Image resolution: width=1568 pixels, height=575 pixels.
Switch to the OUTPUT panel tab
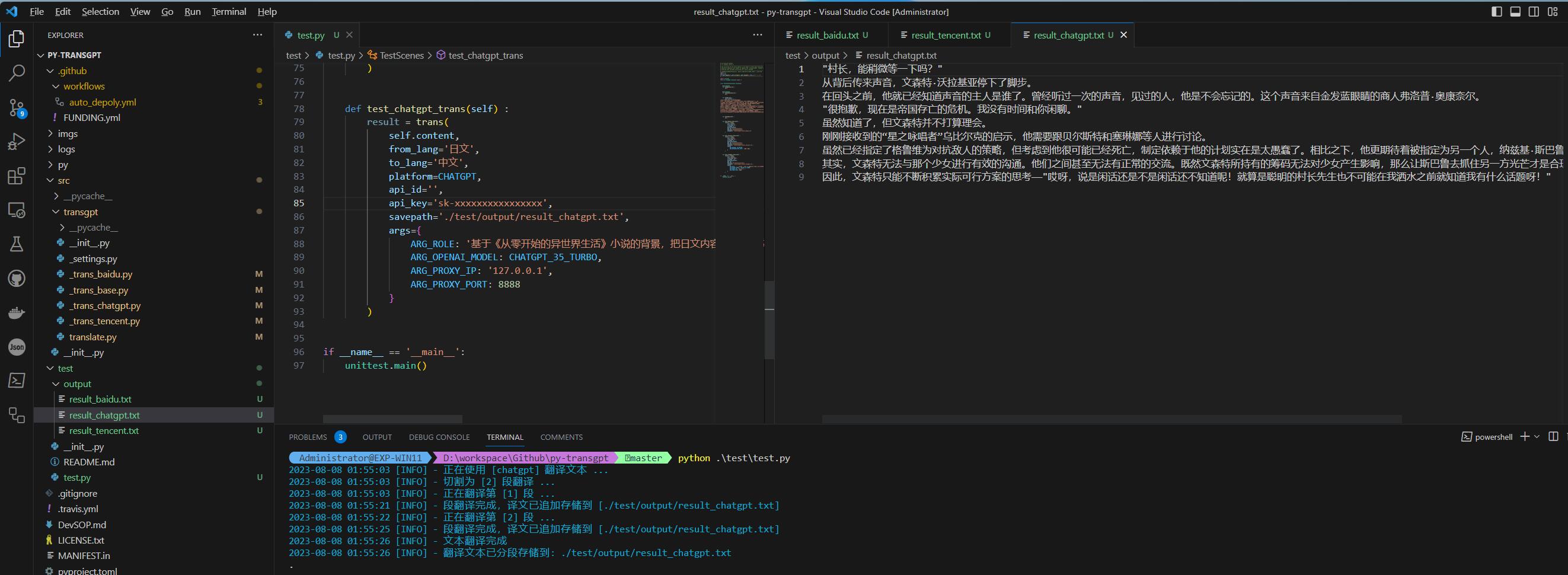coord(377,437)
